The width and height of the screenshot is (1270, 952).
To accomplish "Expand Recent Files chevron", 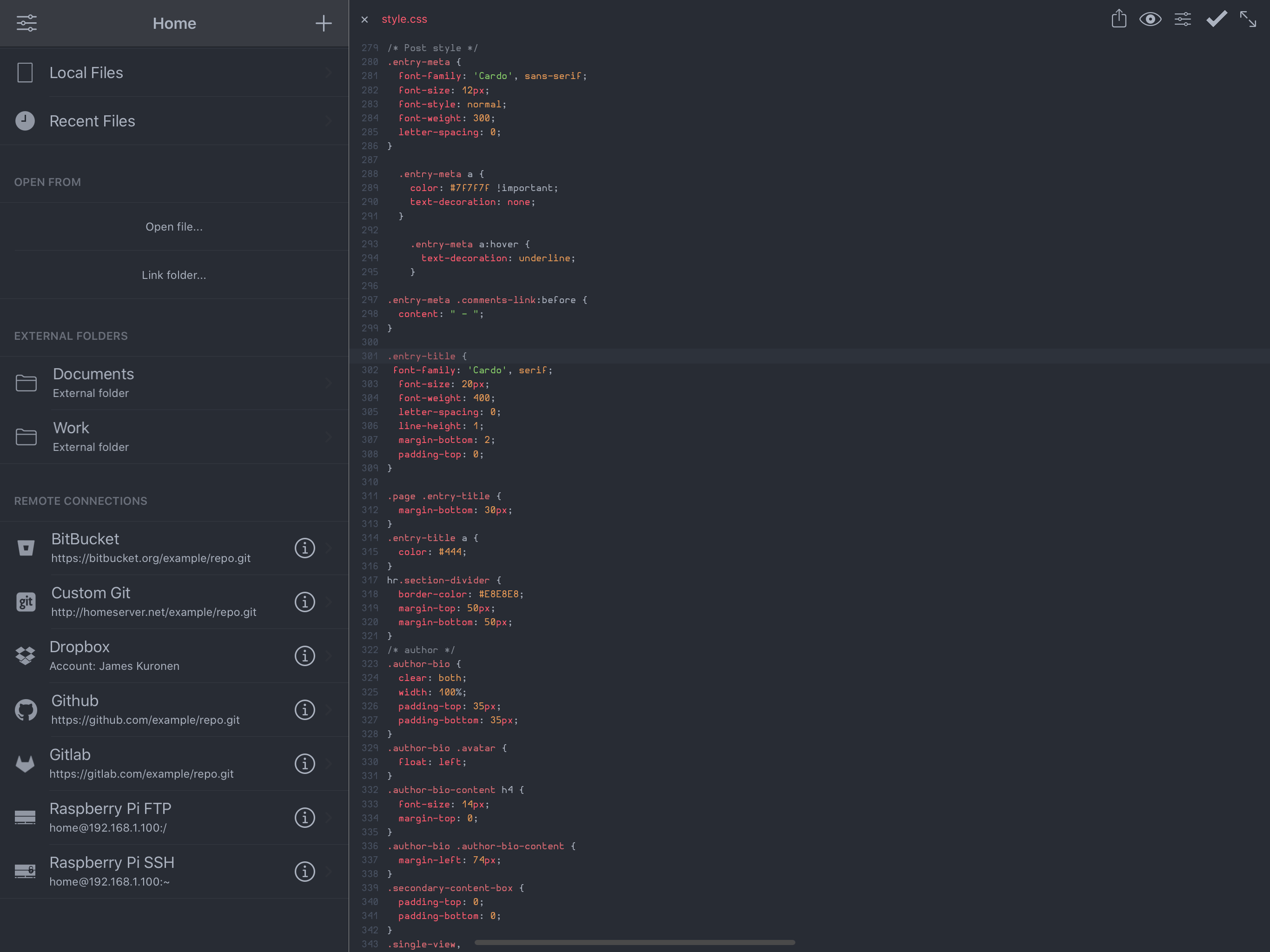I will (330, 120).
